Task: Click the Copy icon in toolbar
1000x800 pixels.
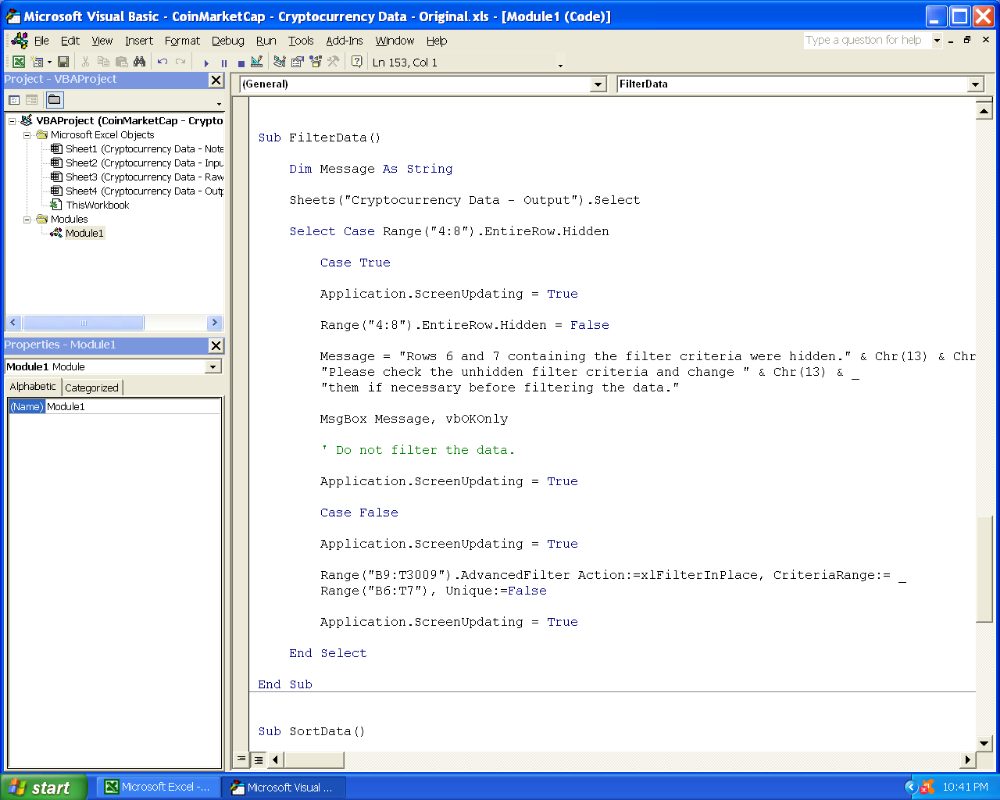Action: (103, 62)
